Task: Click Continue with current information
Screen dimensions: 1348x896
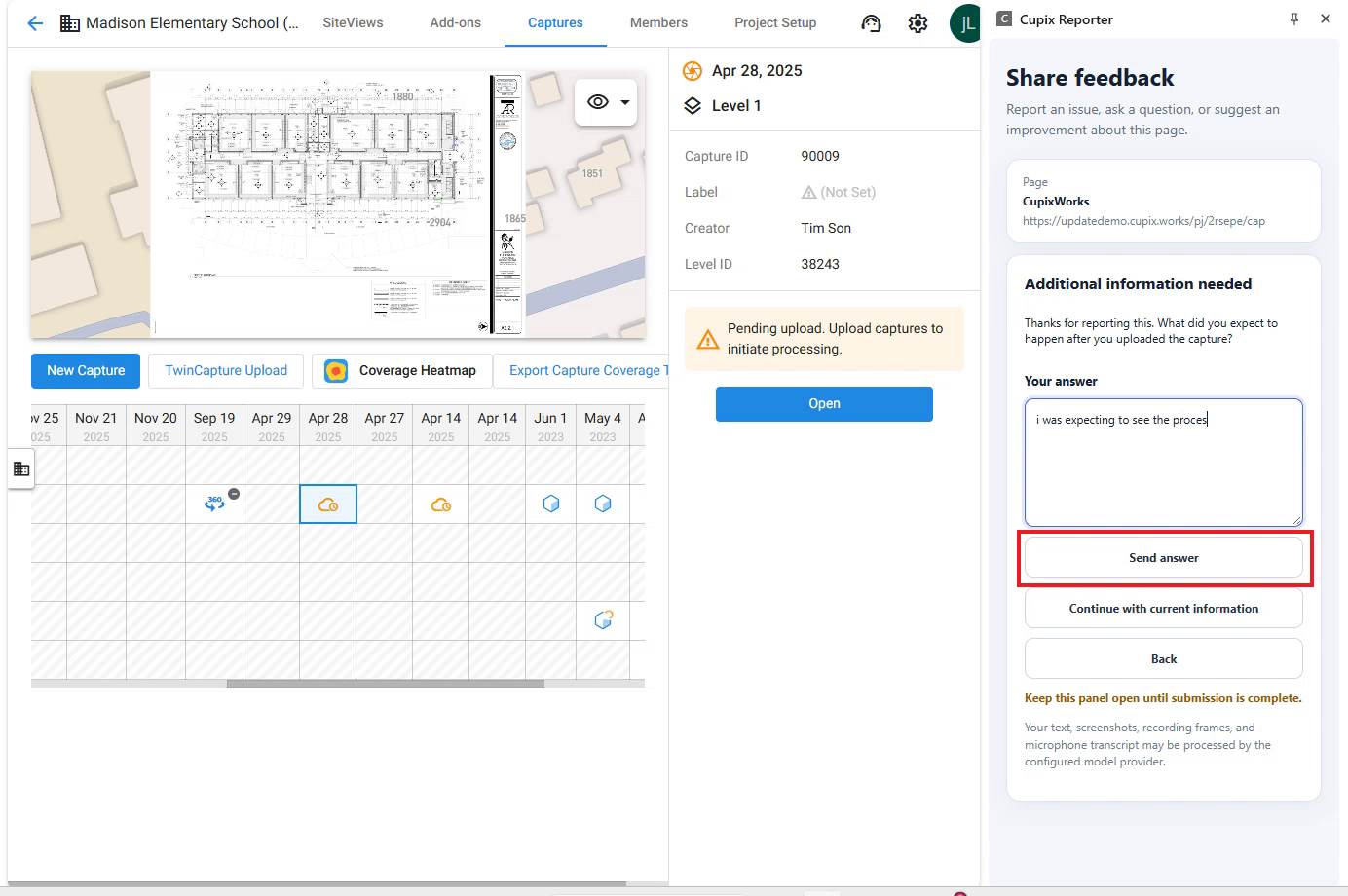Action: point(1163,609)
